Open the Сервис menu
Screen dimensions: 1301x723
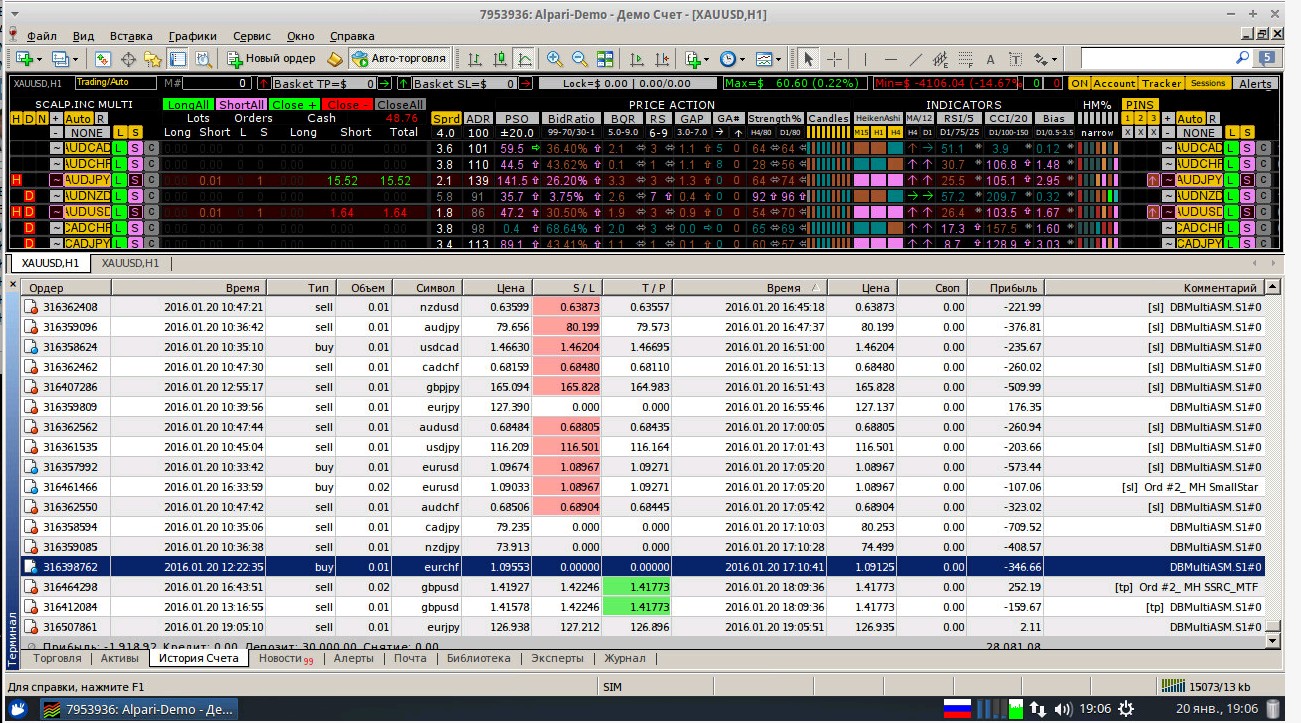[x=251, y=36]
